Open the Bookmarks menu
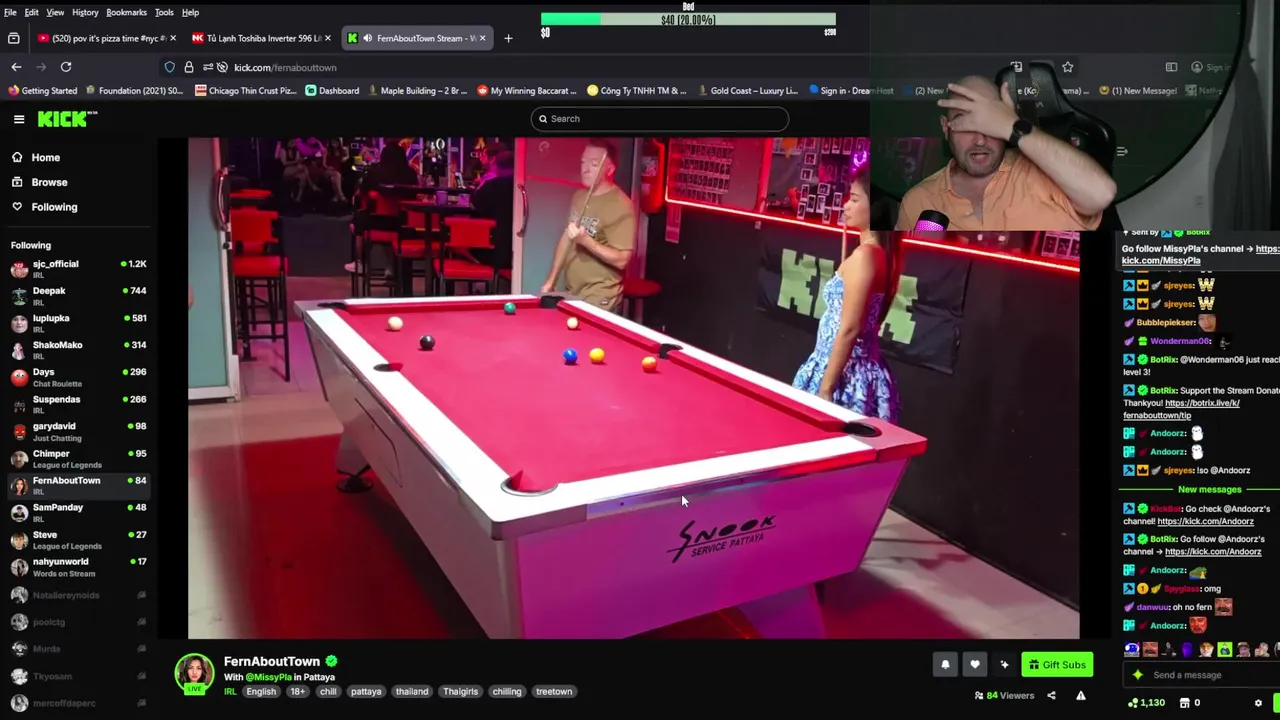The height and width of the screenshot is (720, 1280). (126, 12)
